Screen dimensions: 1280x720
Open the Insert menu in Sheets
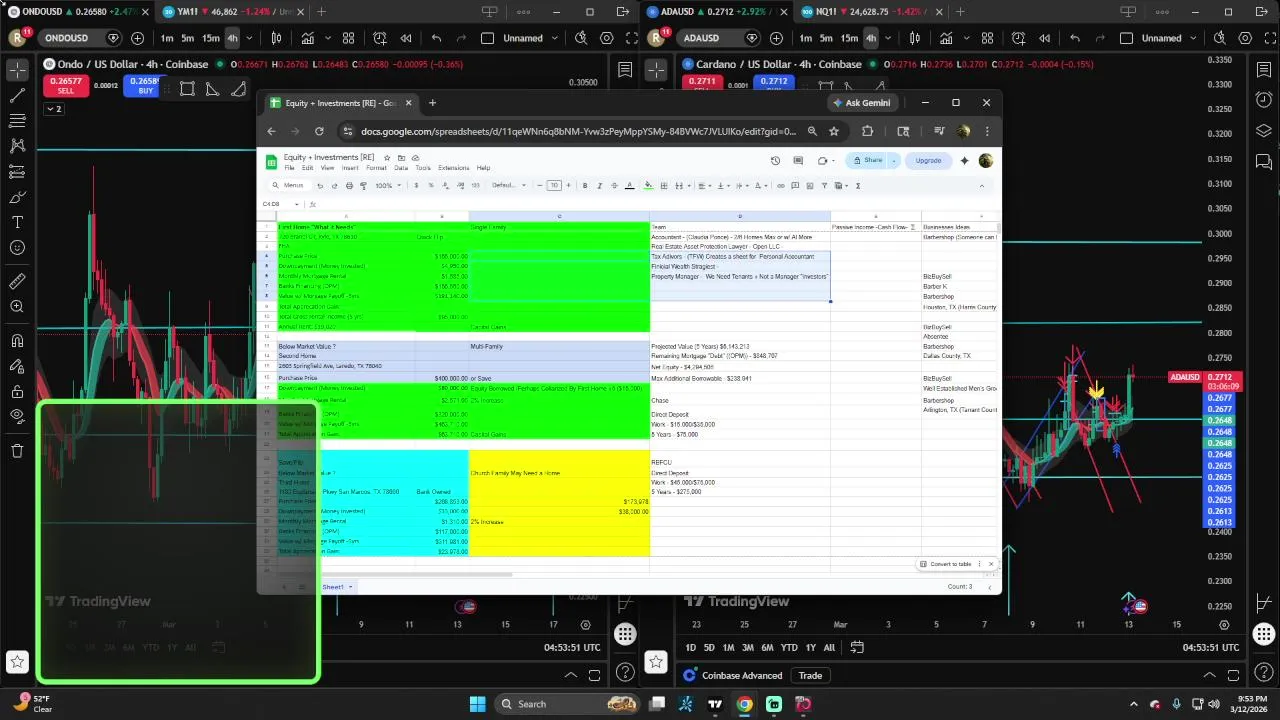tap(350, 168)
